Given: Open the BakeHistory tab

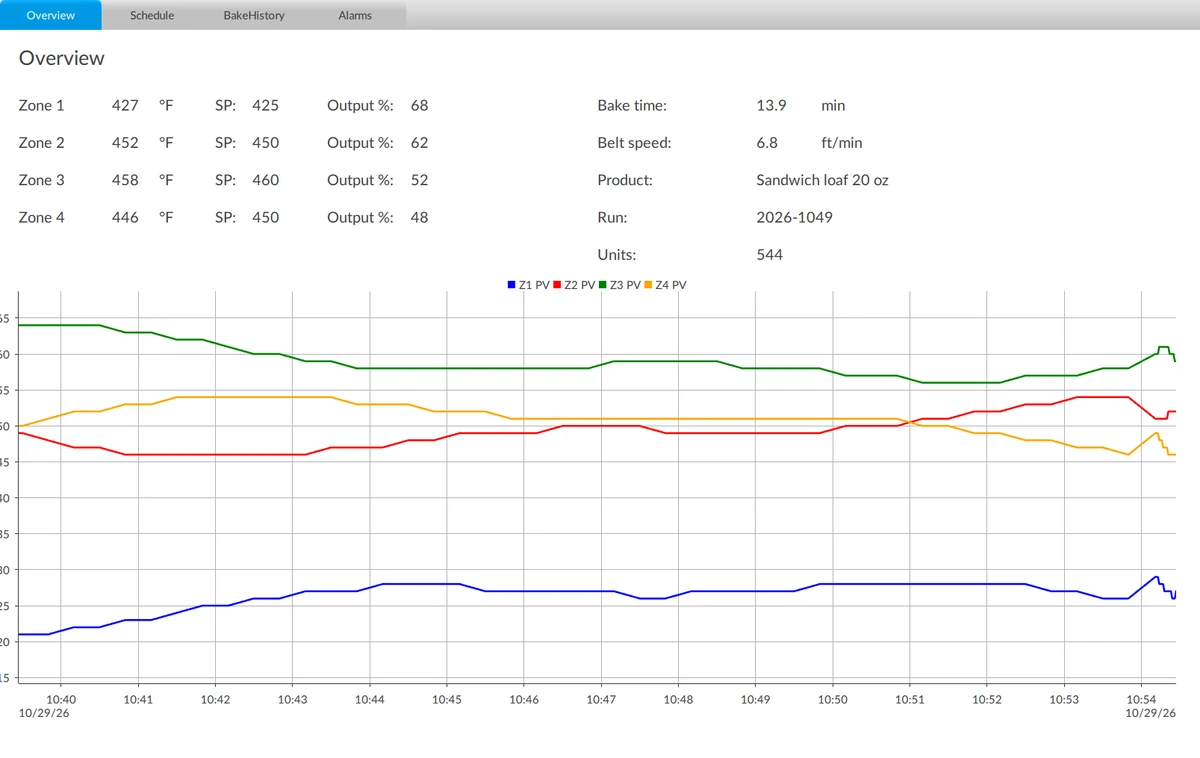Looking at the screenshot, I should coord(254,15).
